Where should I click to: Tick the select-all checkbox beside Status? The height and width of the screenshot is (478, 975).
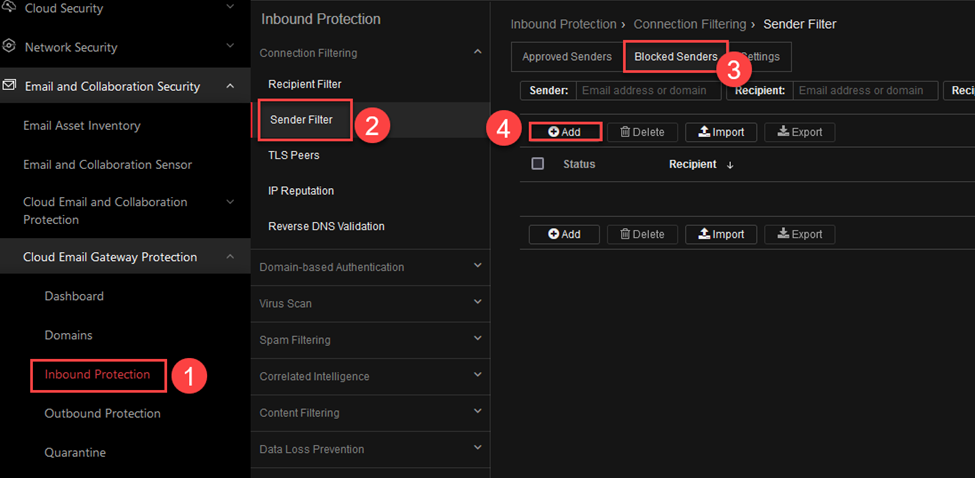coord(538,163)
